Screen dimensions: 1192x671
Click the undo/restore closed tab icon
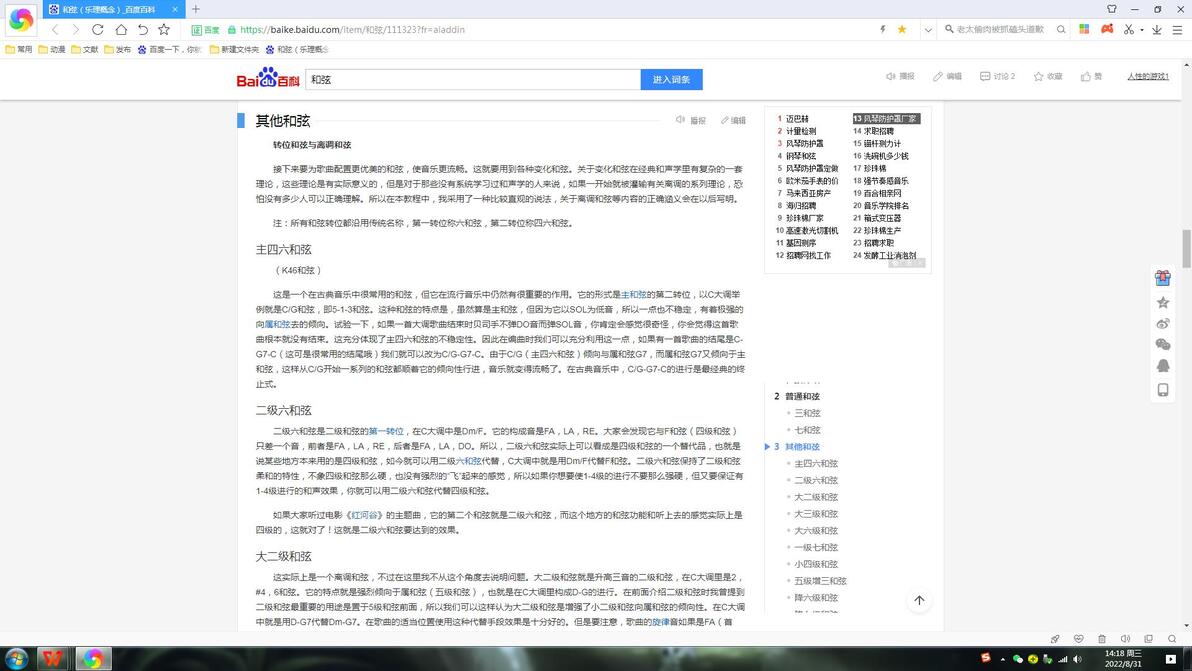point(142,30)
